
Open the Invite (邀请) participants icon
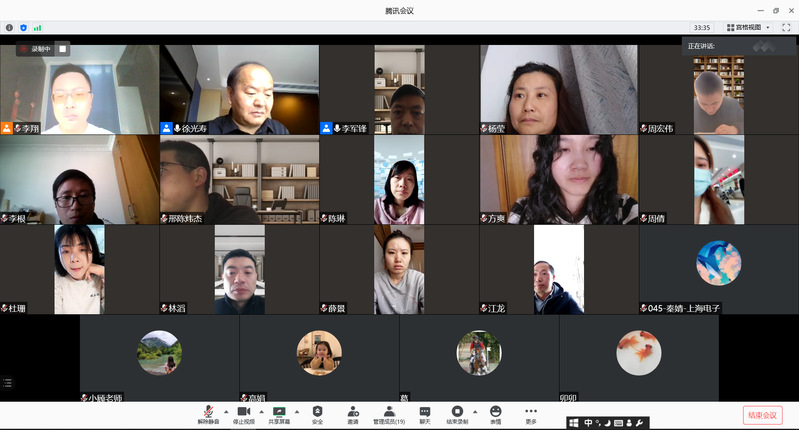click(353, 412)
